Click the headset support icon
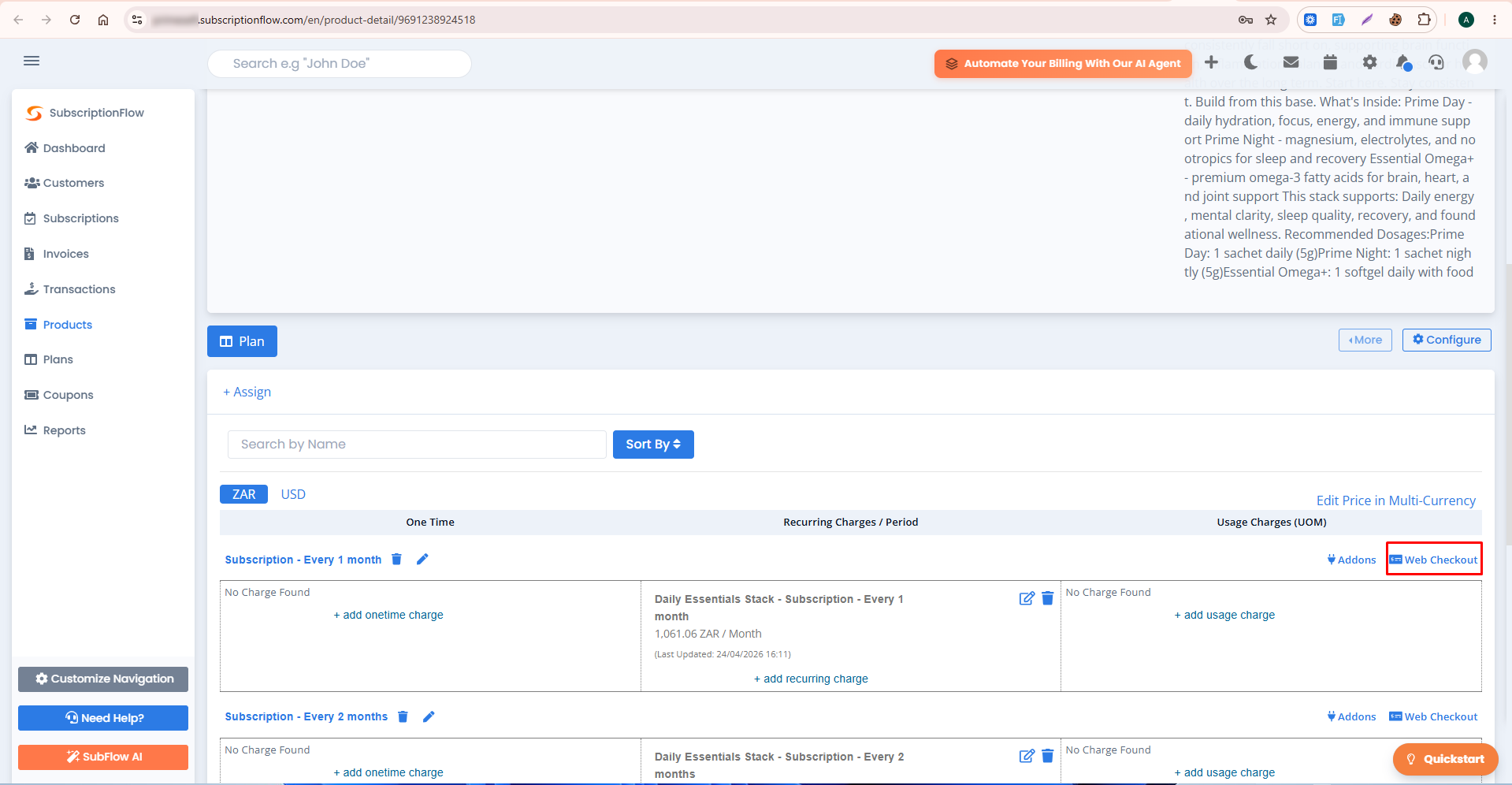This screenshot has width=1512, height=785. tap(1436, 62)
